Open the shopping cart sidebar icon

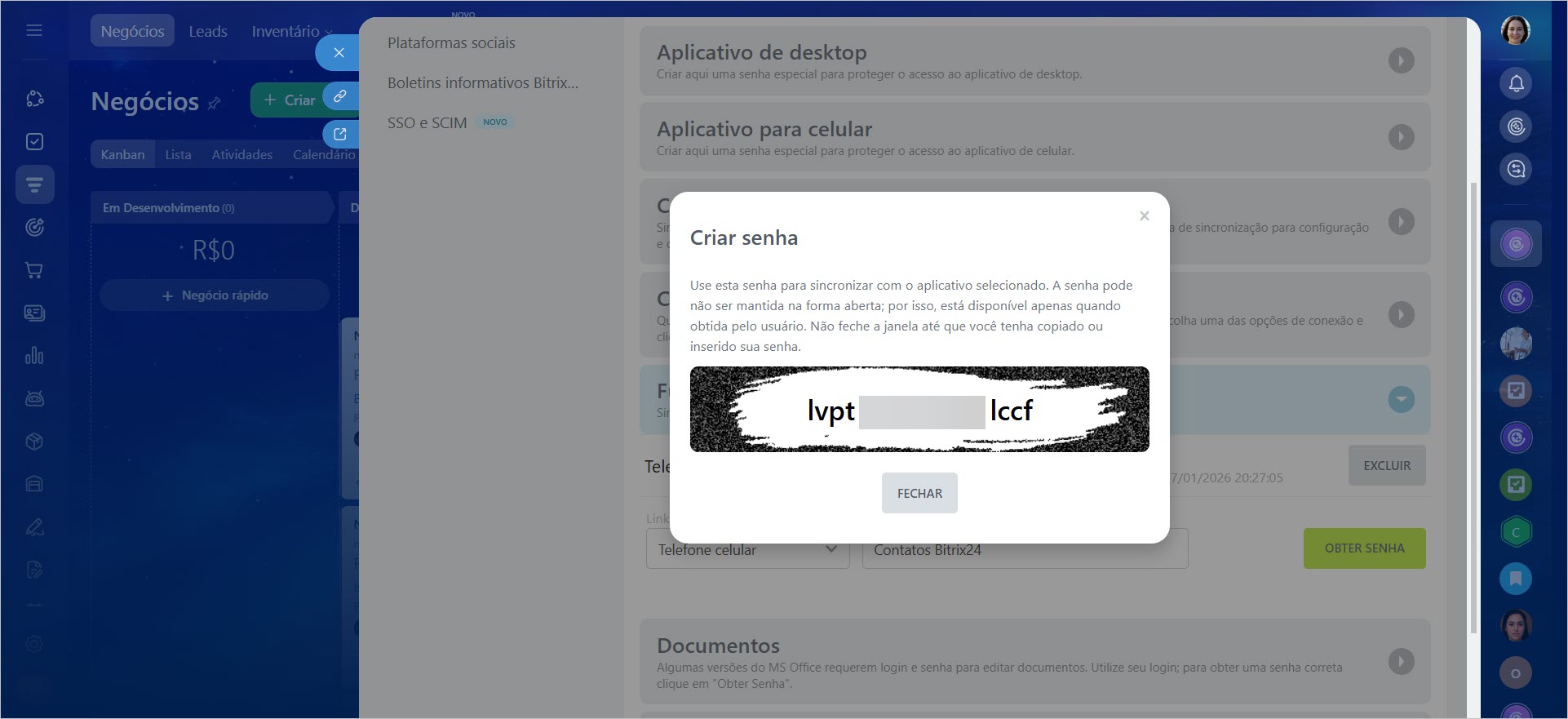(34, 270)
